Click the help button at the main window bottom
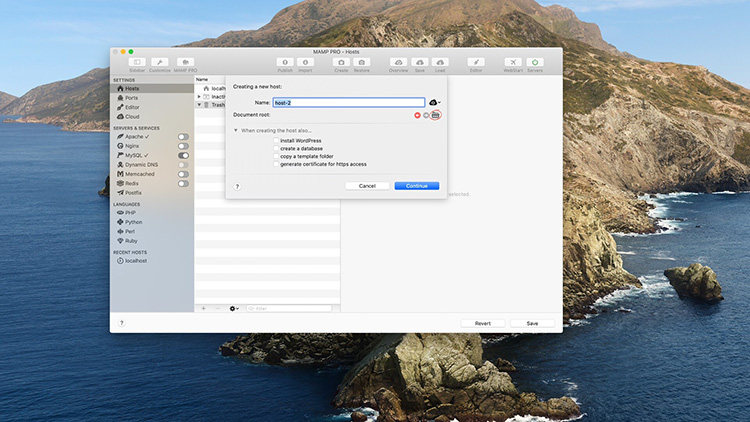This screenshot has height=422, width=750. [x=121, y=323]
